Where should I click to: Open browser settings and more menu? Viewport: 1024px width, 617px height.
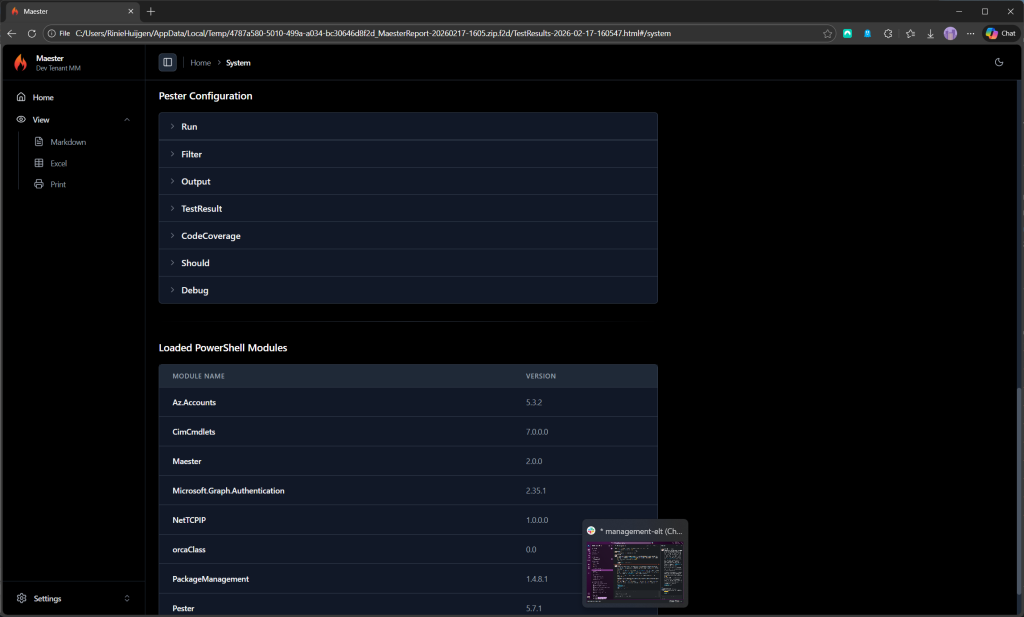pos(970,33)
